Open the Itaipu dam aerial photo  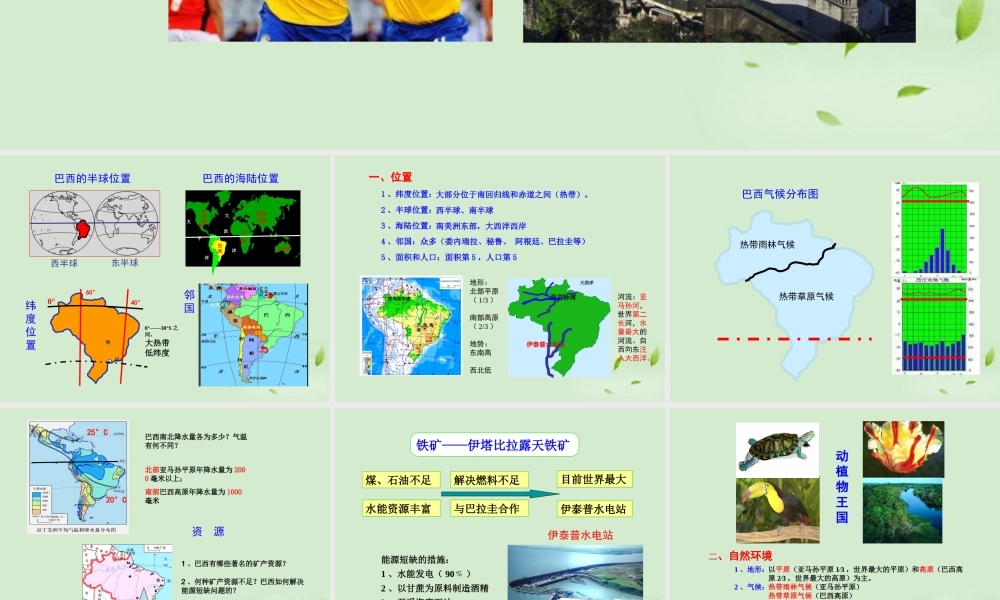[575, 573]
